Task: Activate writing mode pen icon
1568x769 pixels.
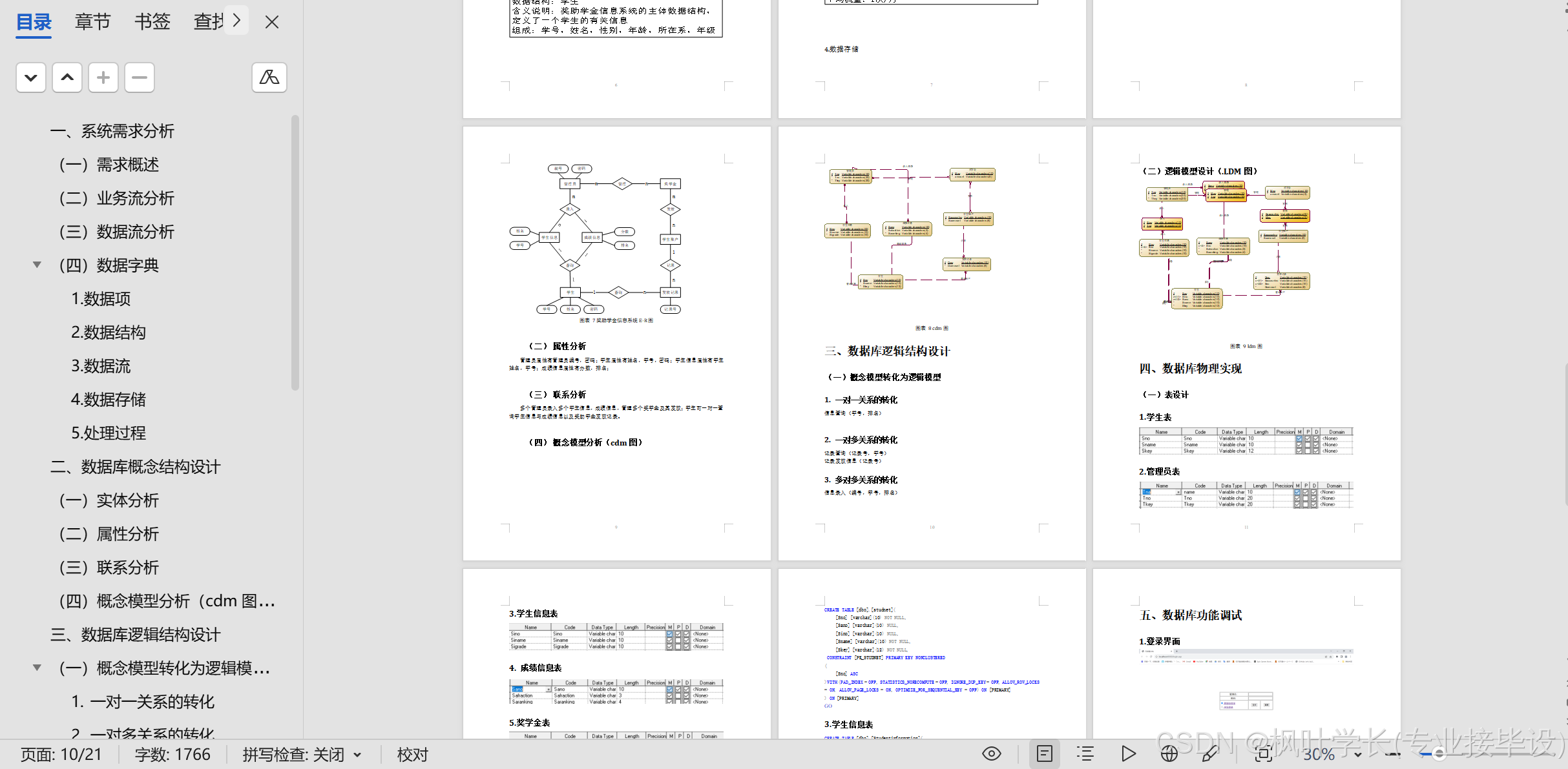Action: (x=1209, y=754)
